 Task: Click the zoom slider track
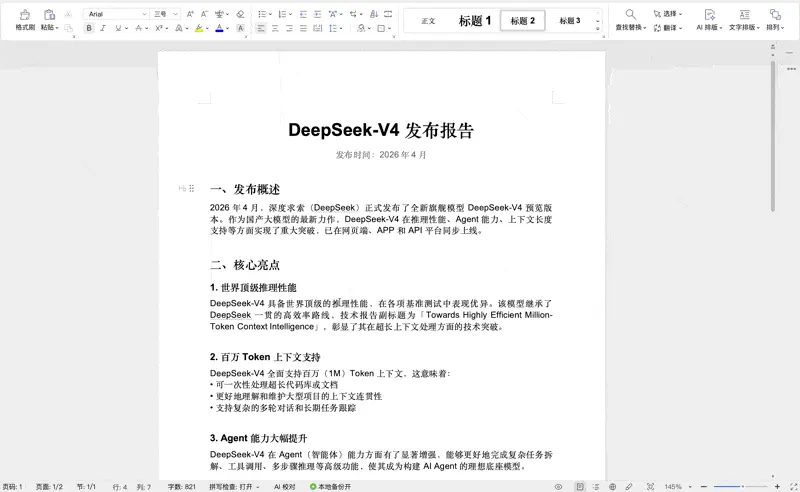point(740,487)
